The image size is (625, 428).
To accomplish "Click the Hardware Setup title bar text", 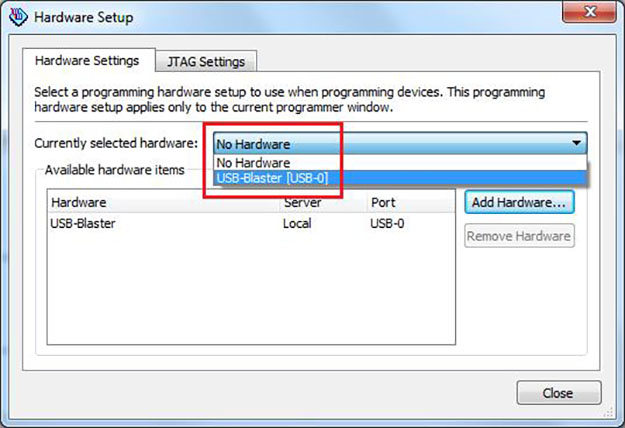I will 83,18.
